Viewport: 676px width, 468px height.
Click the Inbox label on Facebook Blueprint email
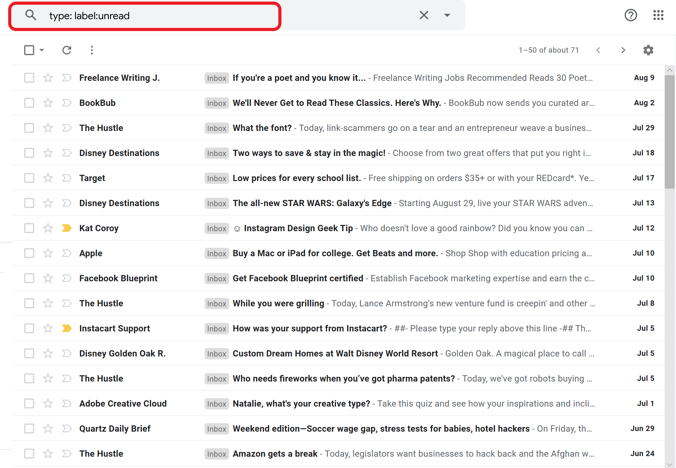(216, 278)
